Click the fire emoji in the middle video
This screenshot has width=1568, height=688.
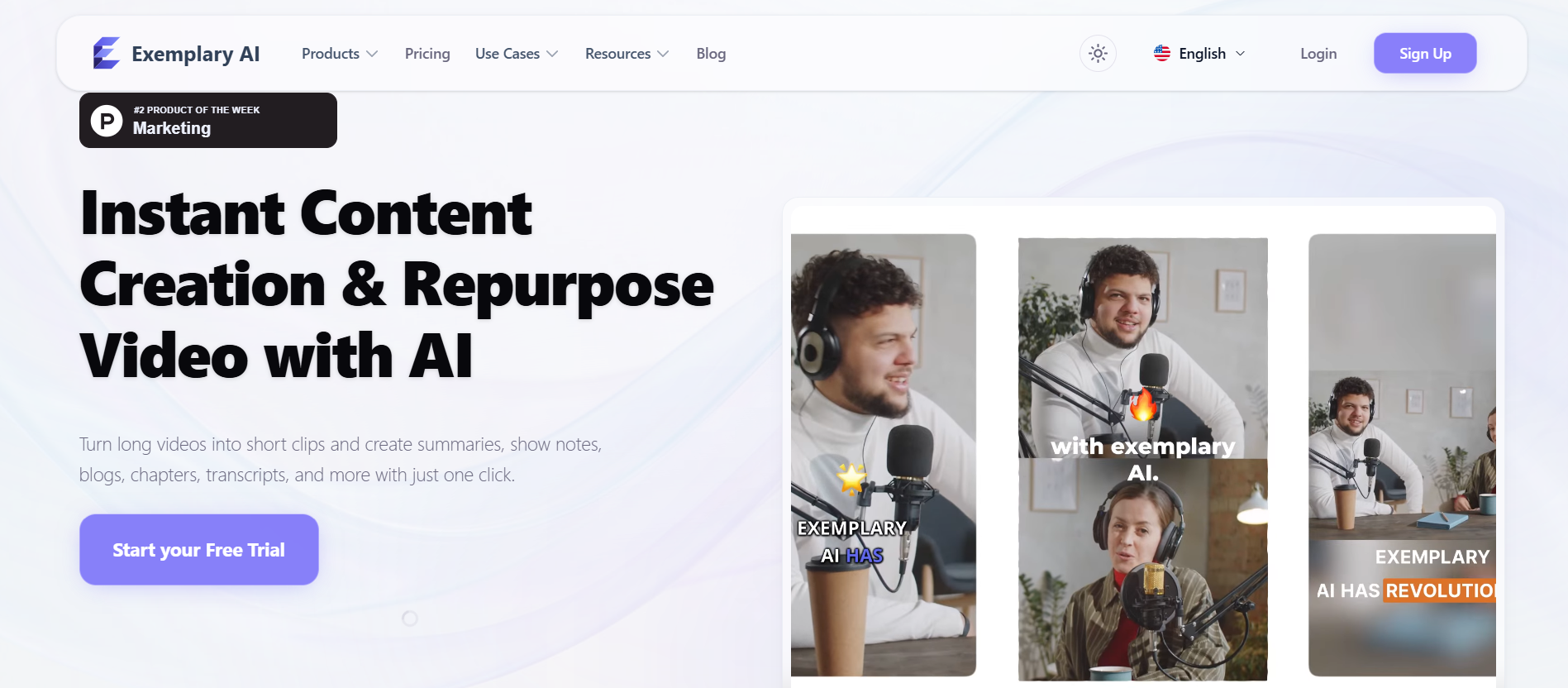[x=1143, y=405]
